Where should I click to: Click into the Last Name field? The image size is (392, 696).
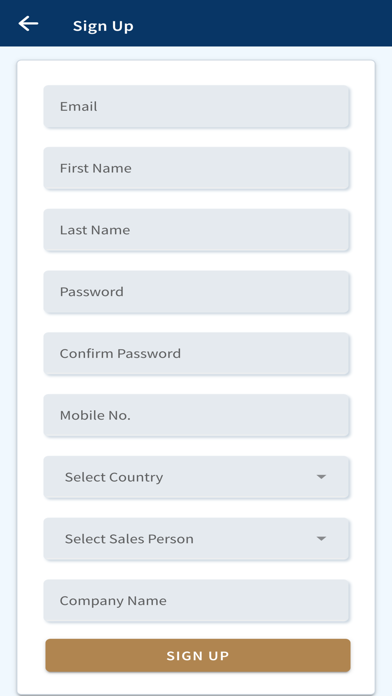pos(196,230)
